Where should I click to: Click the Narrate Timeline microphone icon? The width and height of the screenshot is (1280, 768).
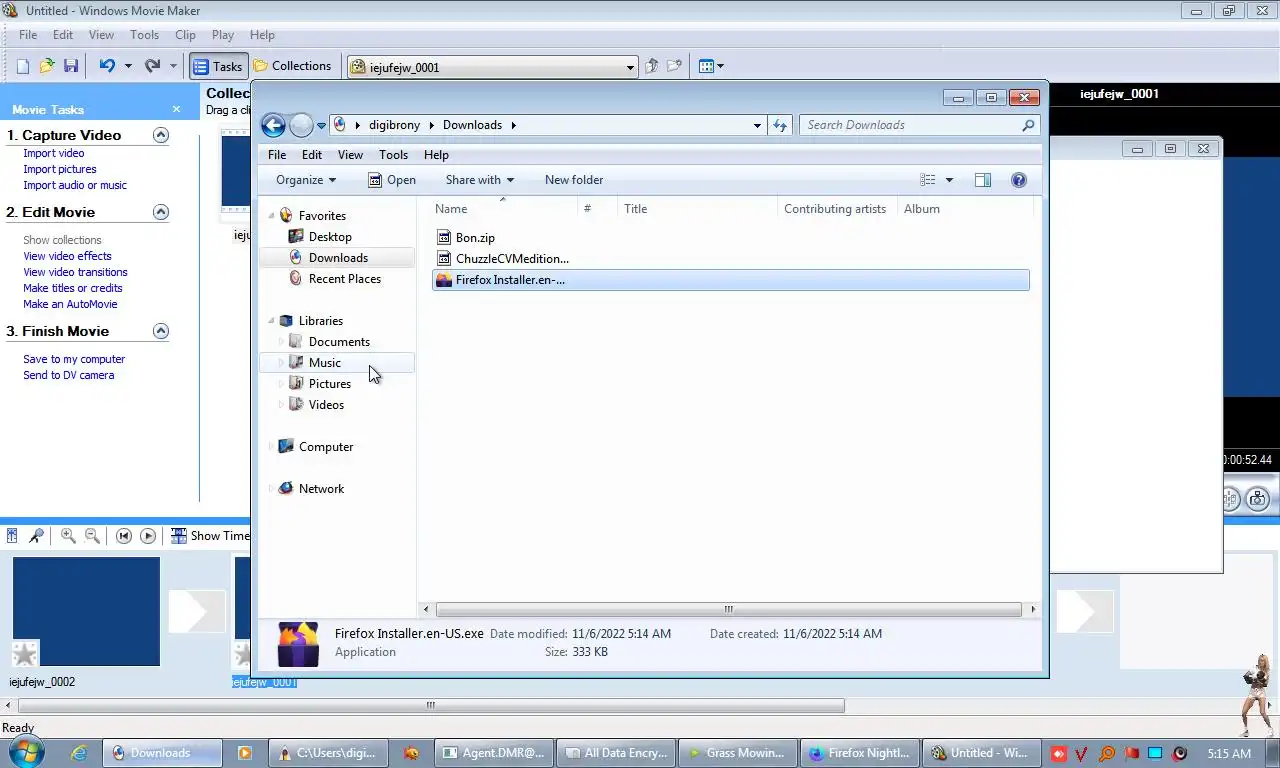click(36, 536)
